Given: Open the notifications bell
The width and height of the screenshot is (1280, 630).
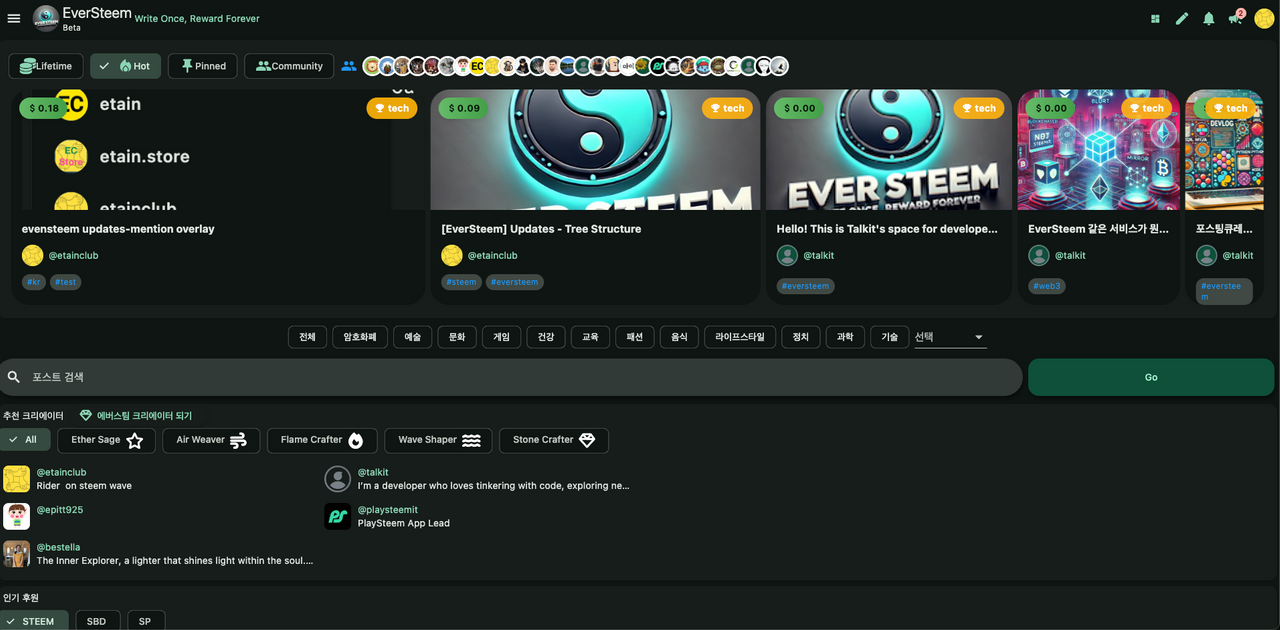Looking at the screenshot, I should click(x=1209, y=18).
